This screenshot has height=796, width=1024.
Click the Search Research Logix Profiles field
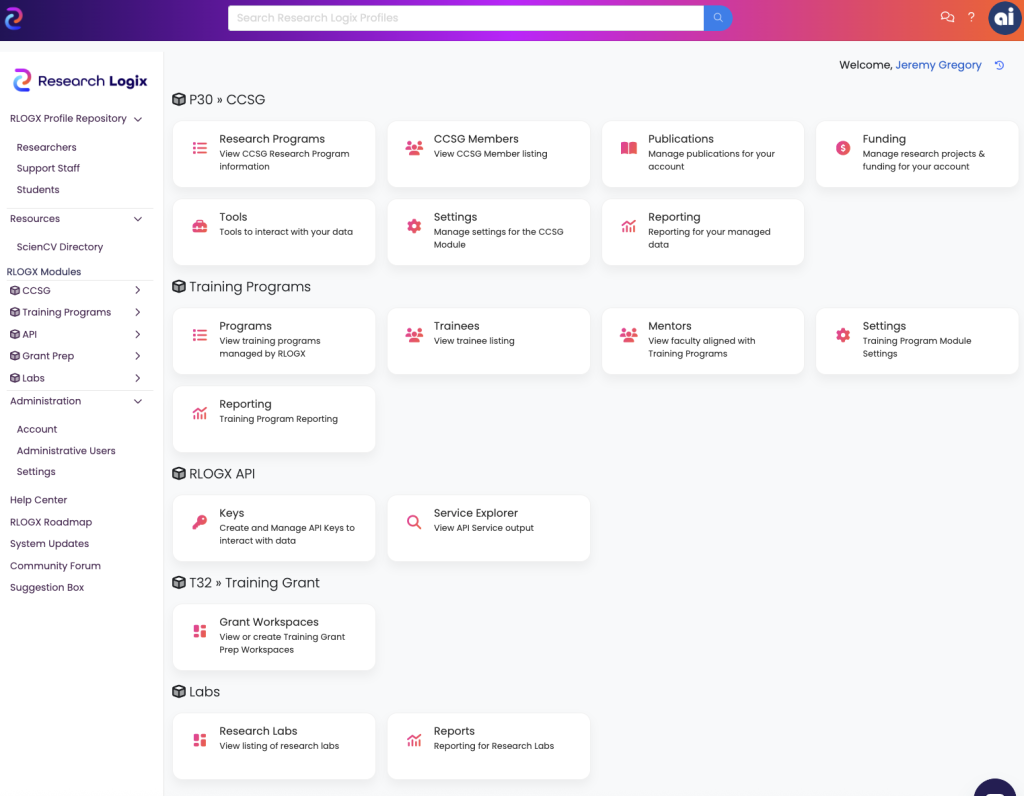(x=465, y=18)
